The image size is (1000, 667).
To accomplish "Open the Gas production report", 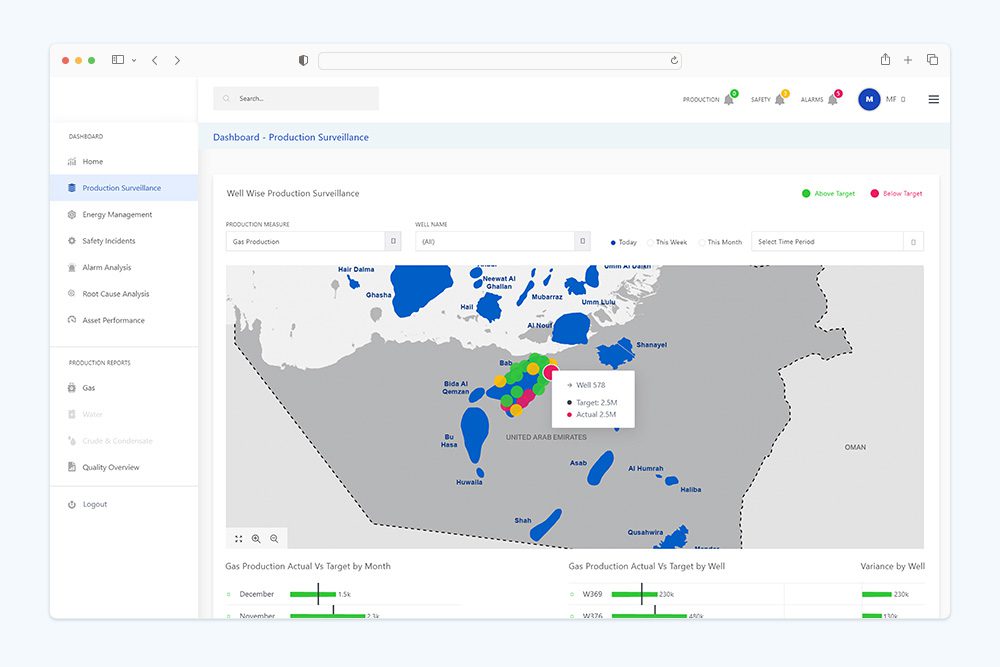I will [124, 388].
